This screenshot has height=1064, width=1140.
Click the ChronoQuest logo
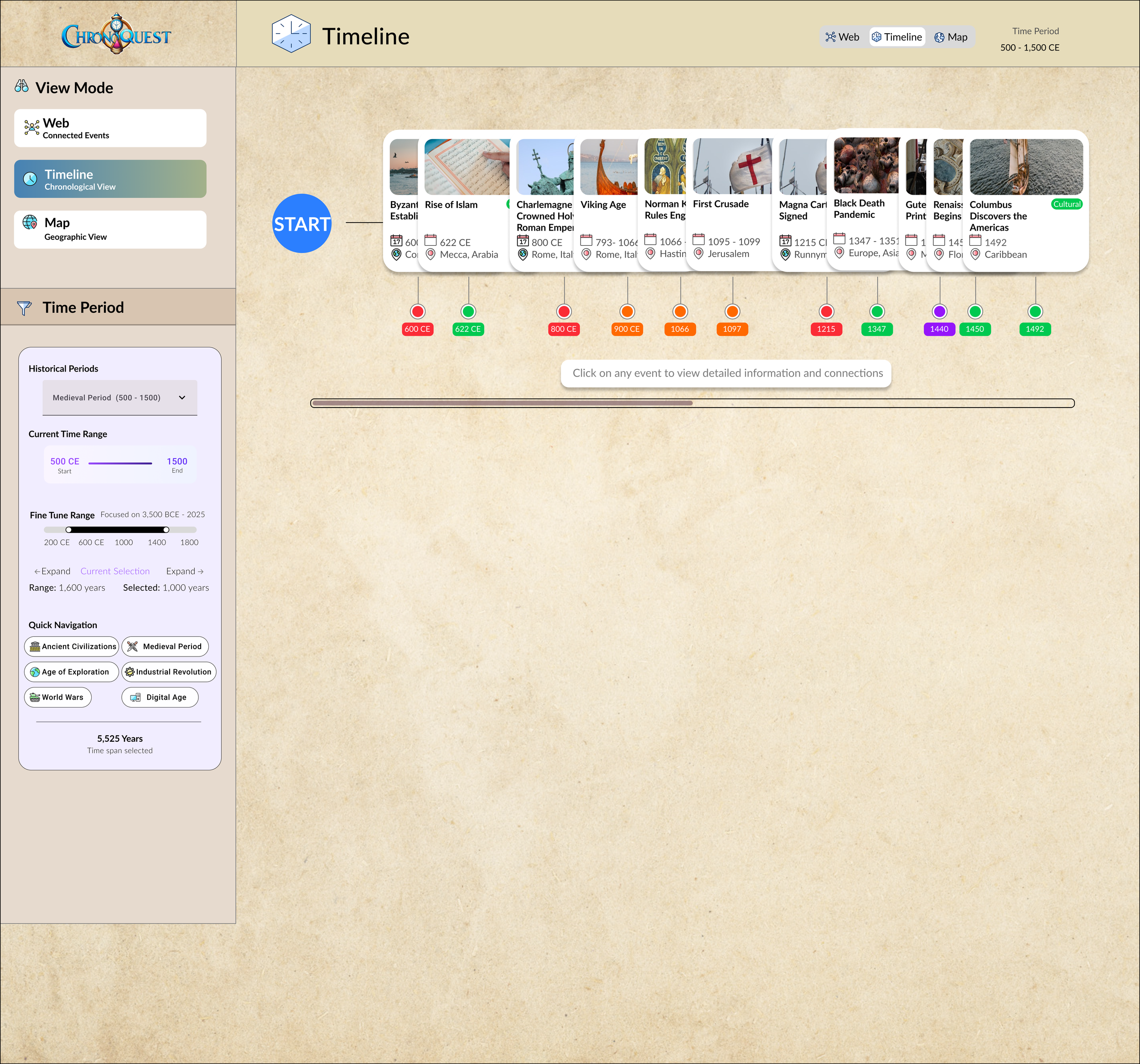[x=116, y=34]
